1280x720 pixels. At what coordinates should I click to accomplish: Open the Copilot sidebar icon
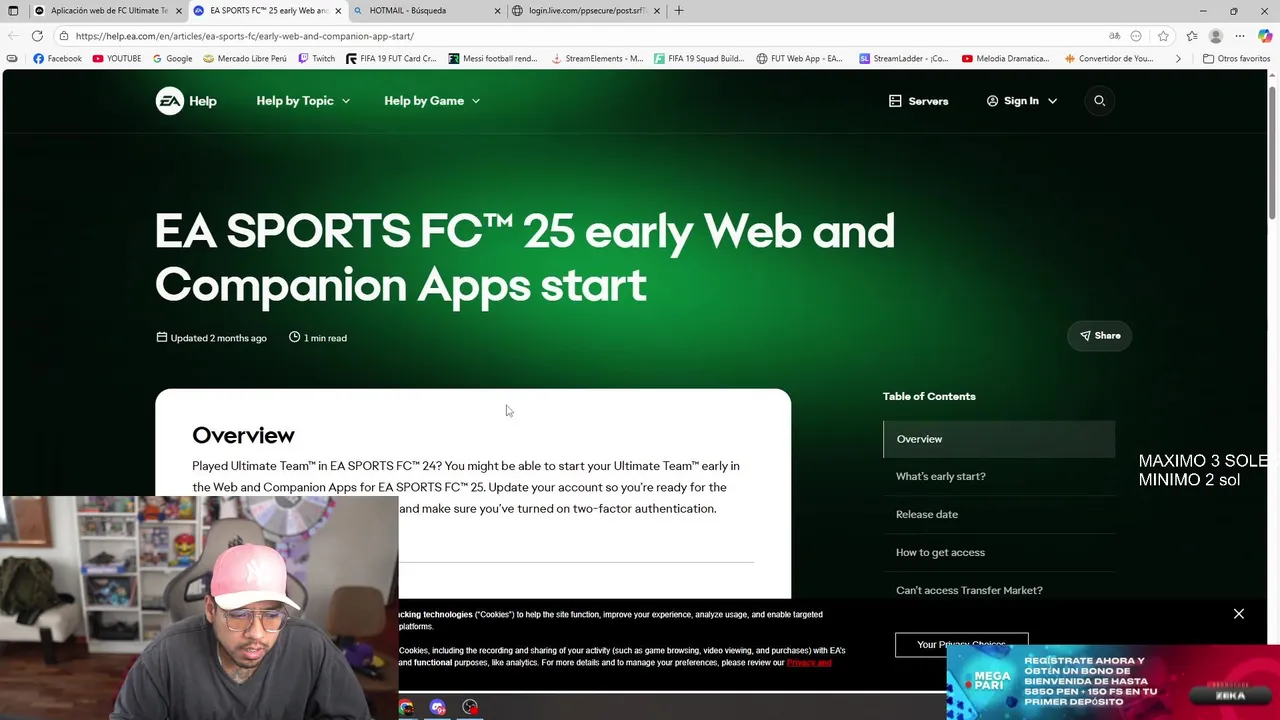coord(1265,36)
